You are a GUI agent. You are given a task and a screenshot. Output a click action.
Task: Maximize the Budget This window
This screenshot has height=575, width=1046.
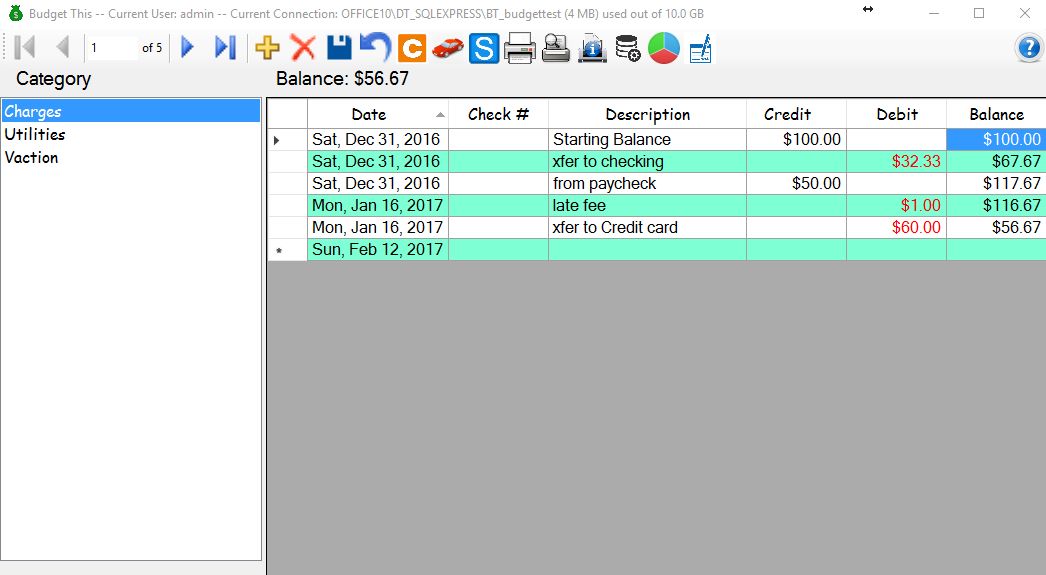(979, 13)
